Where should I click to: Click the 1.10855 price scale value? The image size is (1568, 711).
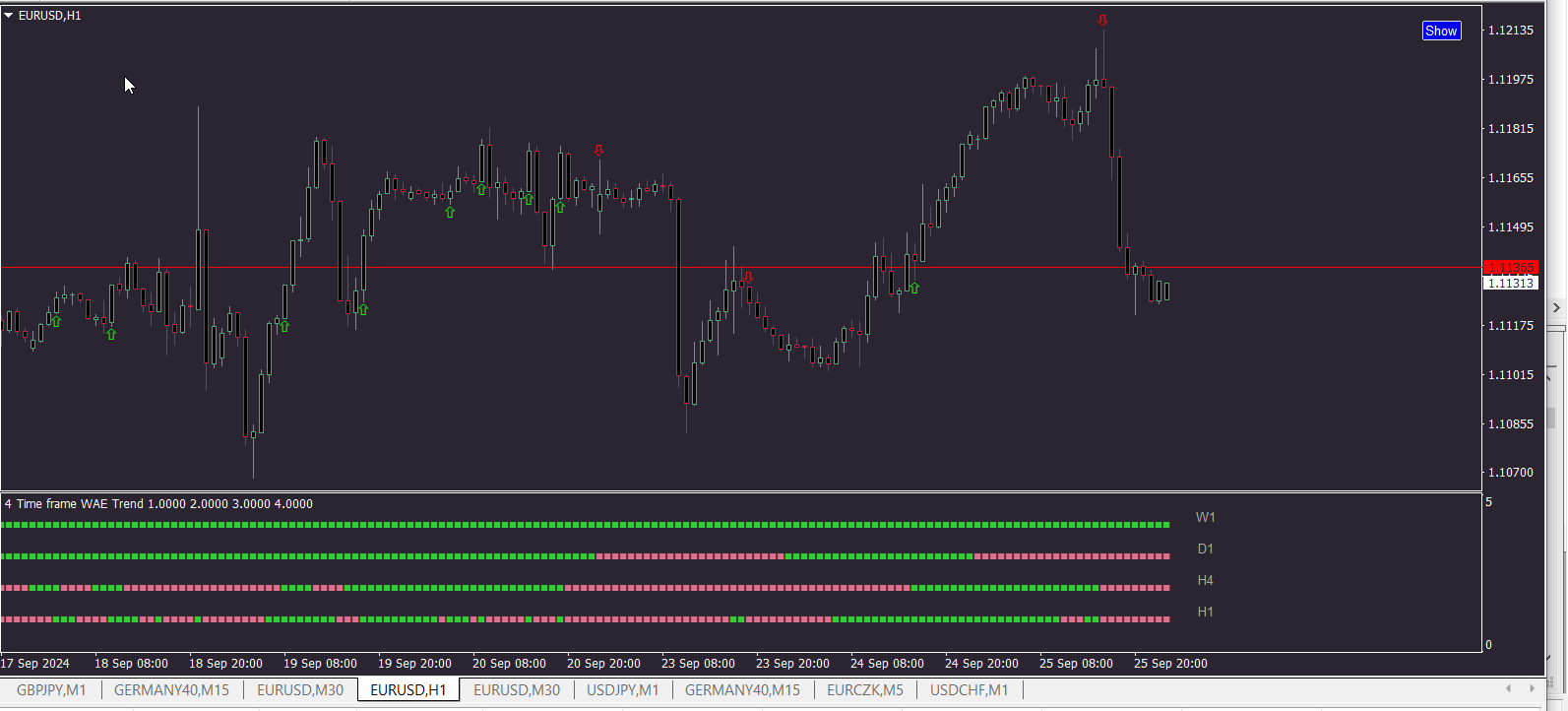click(1510, 424)
